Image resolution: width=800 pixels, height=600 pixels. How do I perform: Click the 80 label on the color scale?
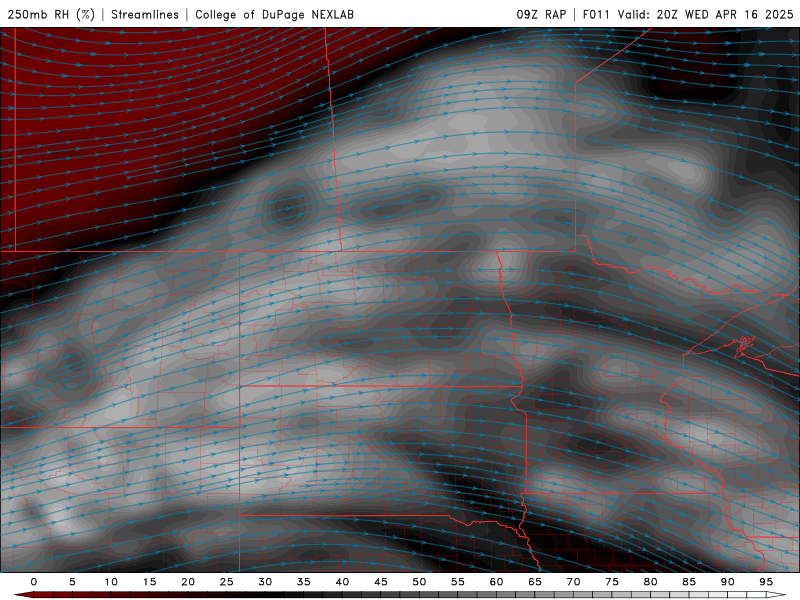(650, 582)
